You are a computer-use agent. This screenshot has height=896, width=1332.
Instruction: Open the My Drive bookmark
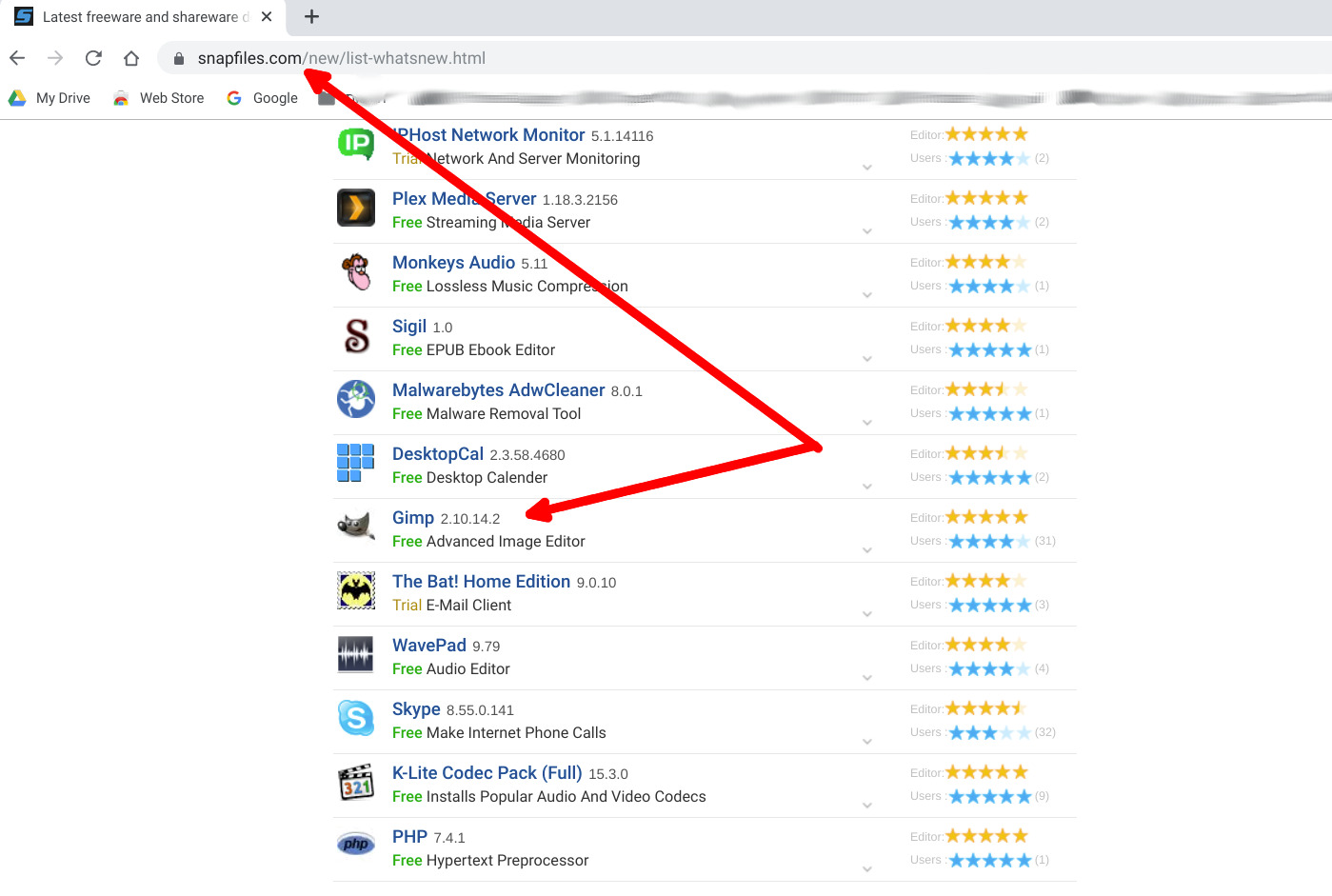50,98
